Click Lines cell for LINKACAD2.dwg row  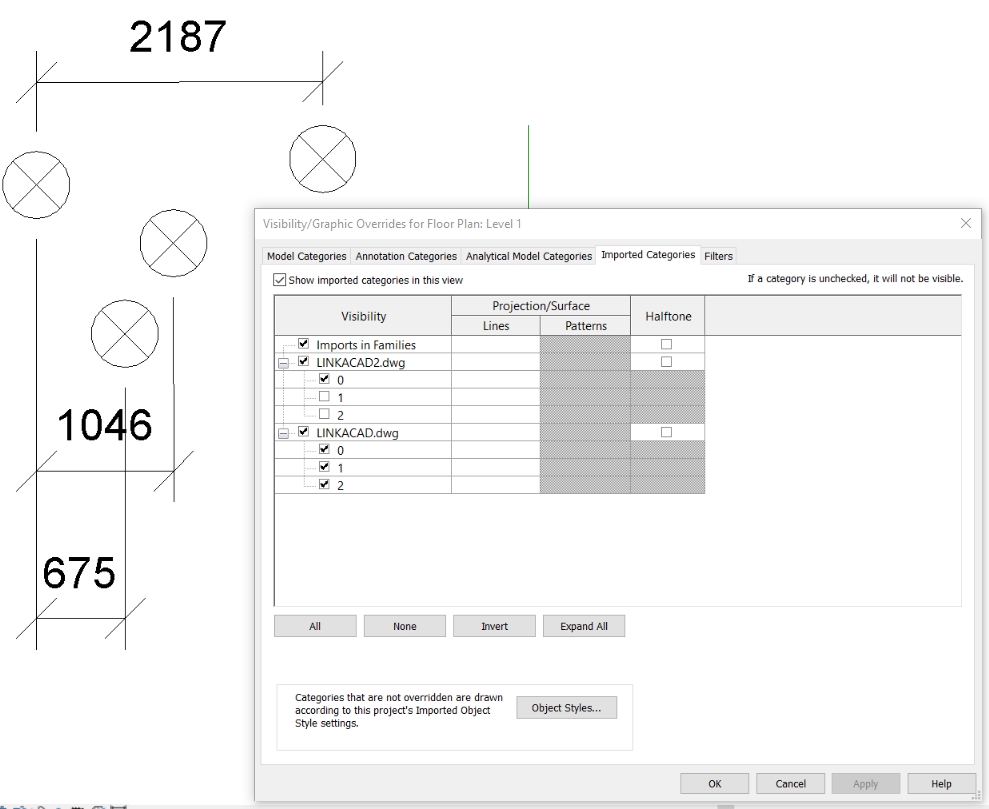(x=496, y=362)
